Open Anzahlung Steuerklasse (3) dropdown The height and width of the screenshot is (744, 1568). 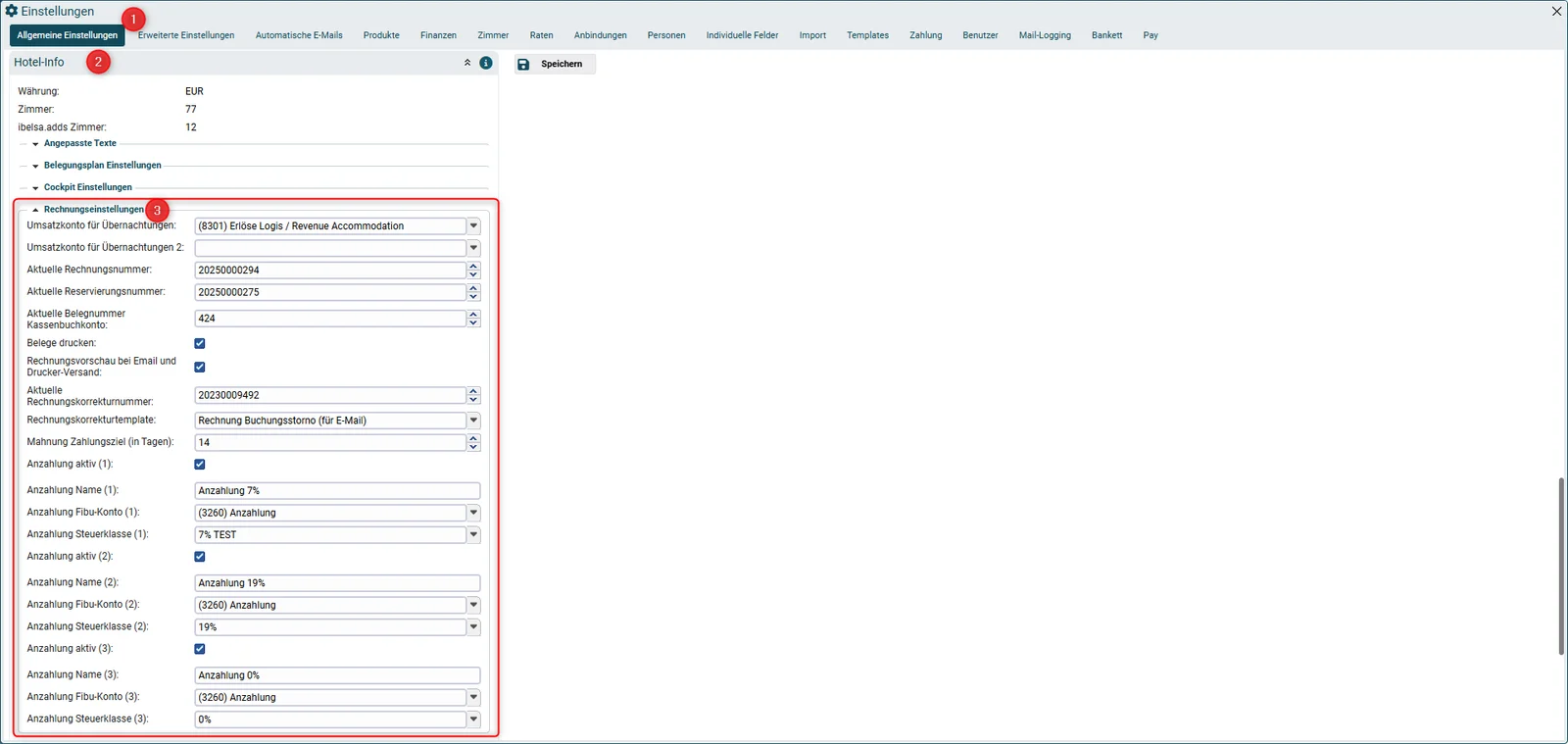point(473,719)
